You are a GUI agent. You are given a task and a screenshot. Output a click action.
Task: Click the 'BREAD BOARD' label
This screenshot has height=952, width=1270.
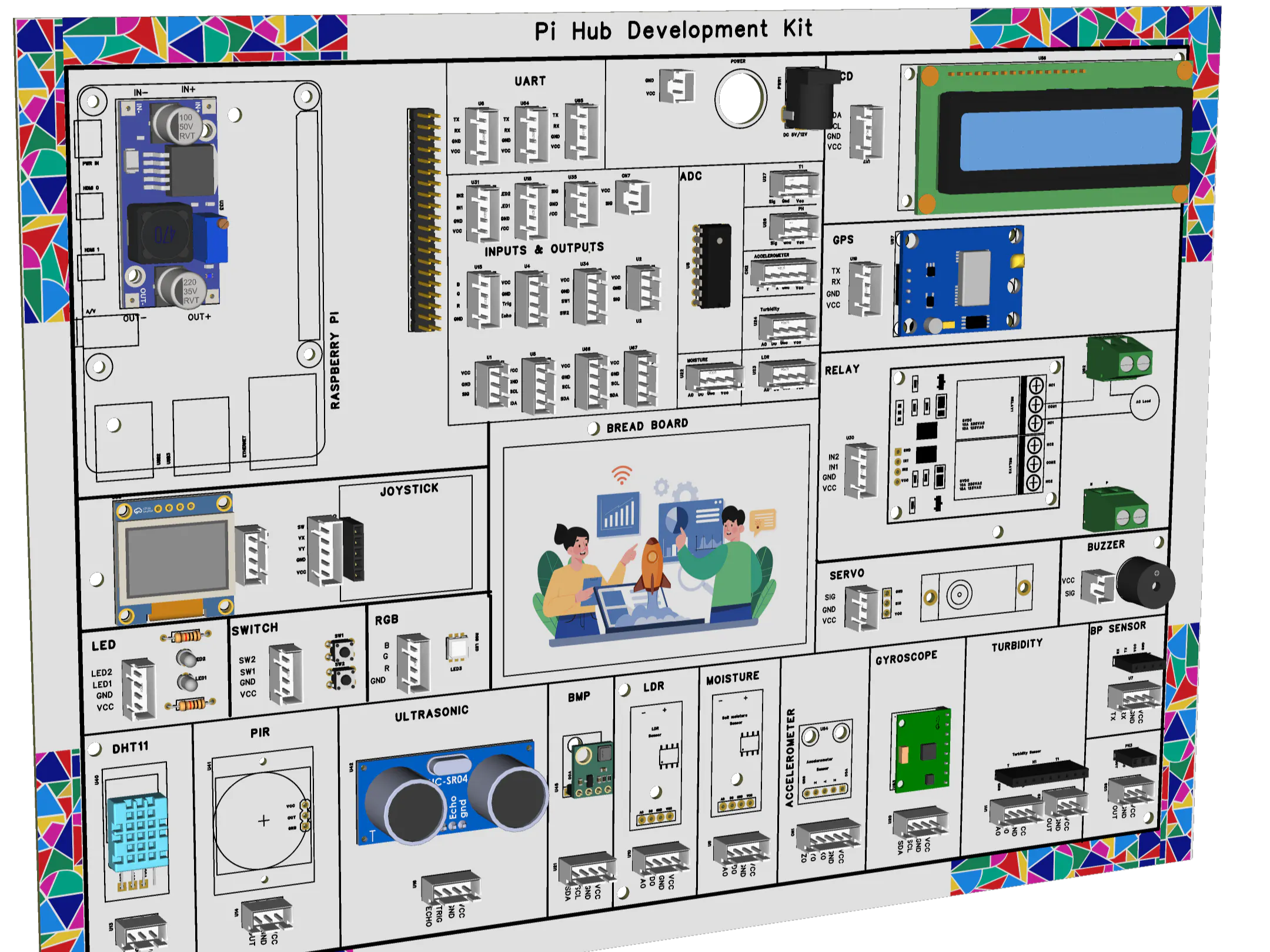pyautogui.click(x=647, y=425)
